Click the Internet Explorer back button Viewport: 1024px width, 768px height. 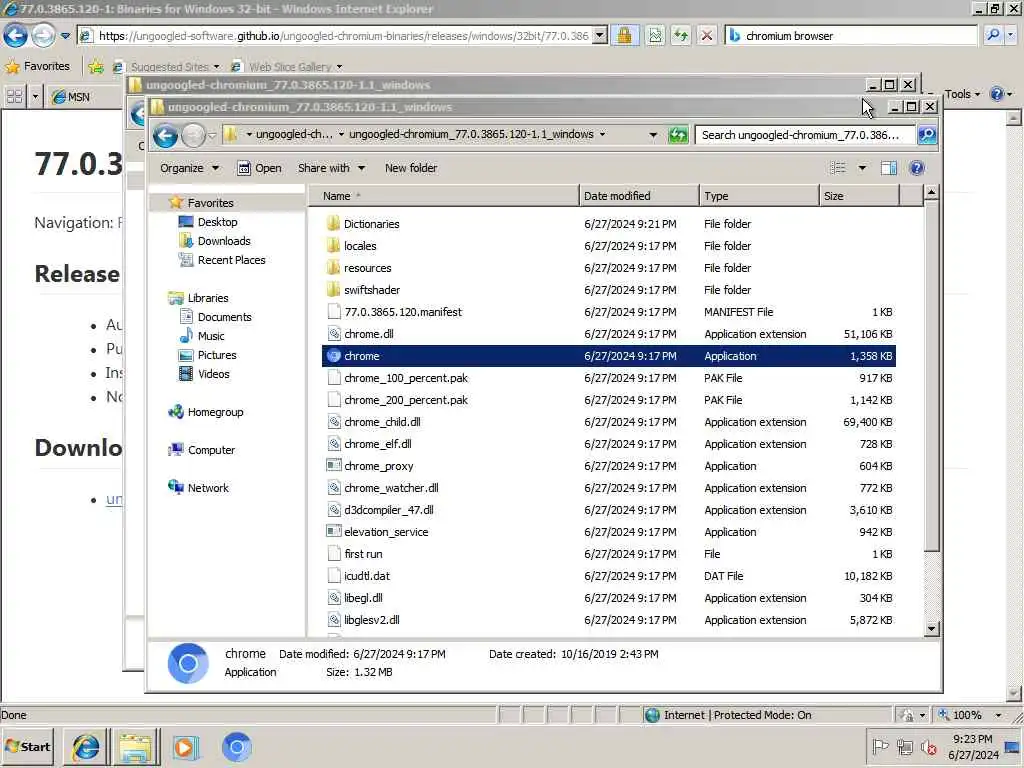(16, 35)
